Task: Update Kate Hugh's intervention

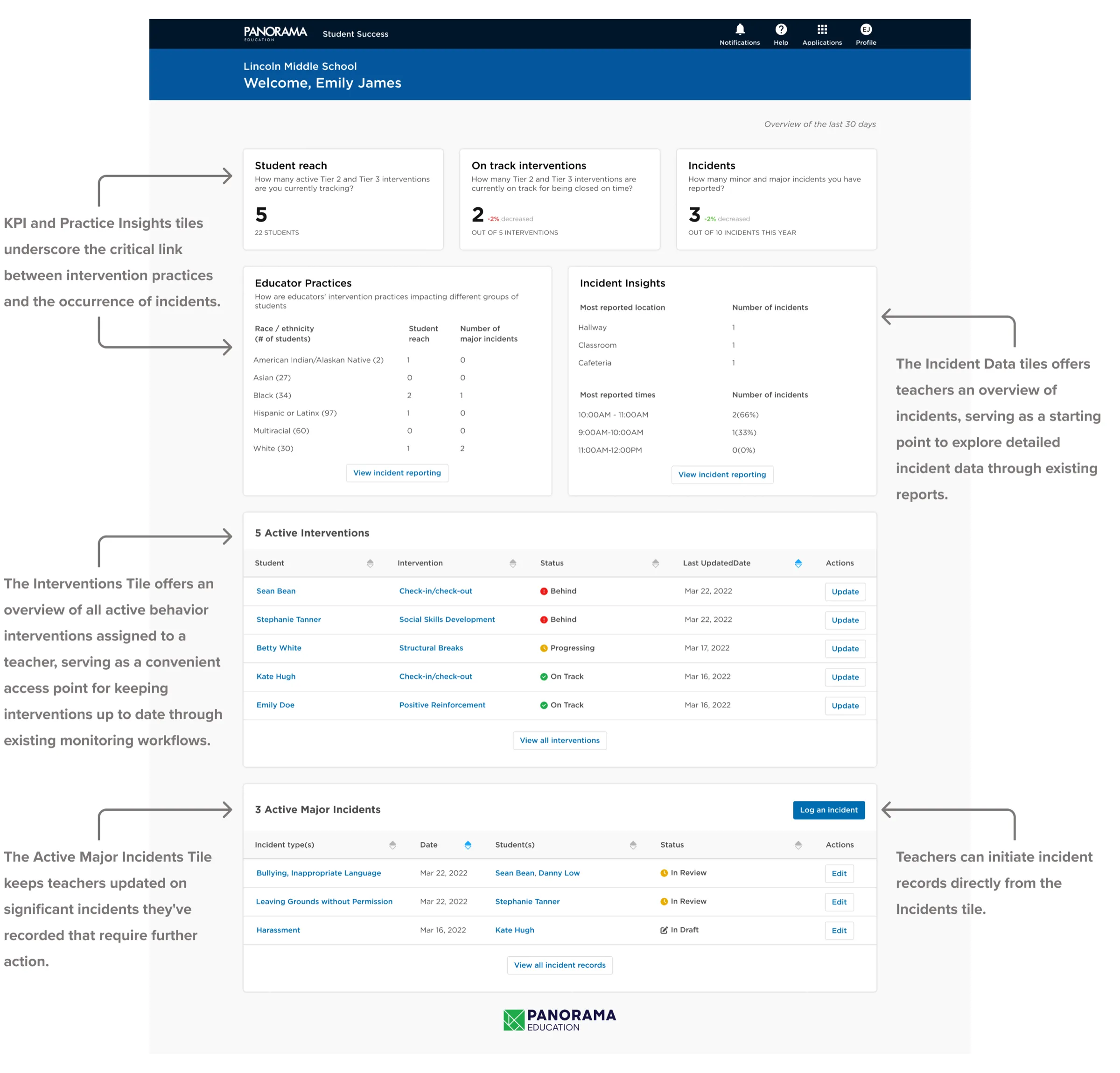Action: pos(845,678)
